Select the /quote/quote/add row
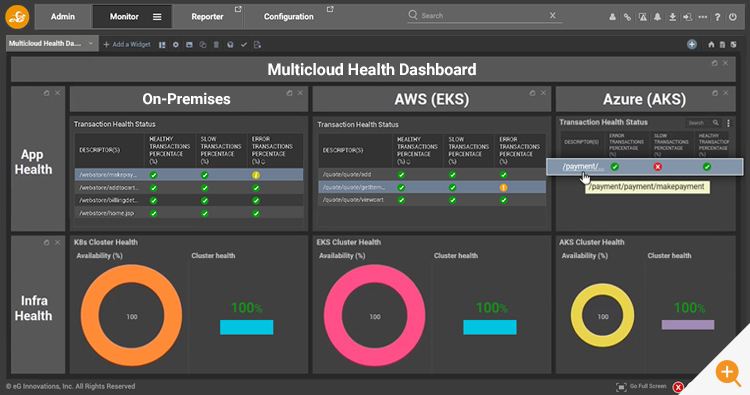Image resolution: width=750 pixels, height=395 pixels. [x=432, y=175]
